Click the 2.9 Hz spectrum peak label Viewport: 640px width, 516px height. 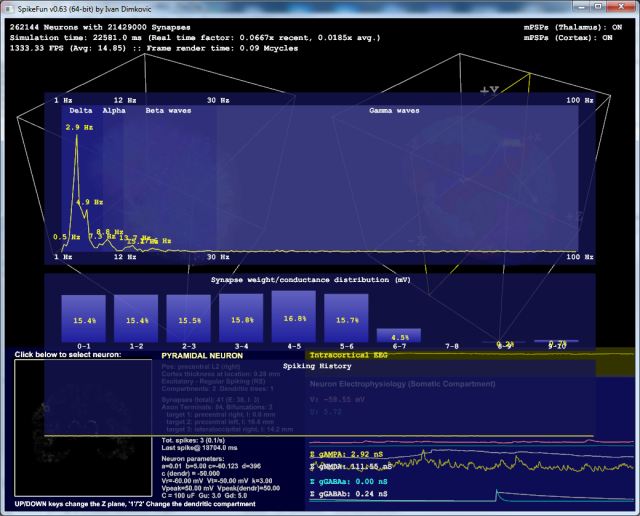79,127
